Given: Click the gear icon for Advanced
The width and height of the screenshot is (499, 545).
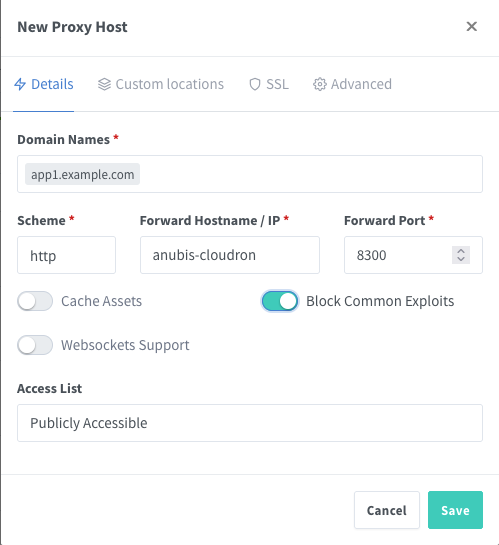Looking at the screenshot, I should click(x=320, y=84).
